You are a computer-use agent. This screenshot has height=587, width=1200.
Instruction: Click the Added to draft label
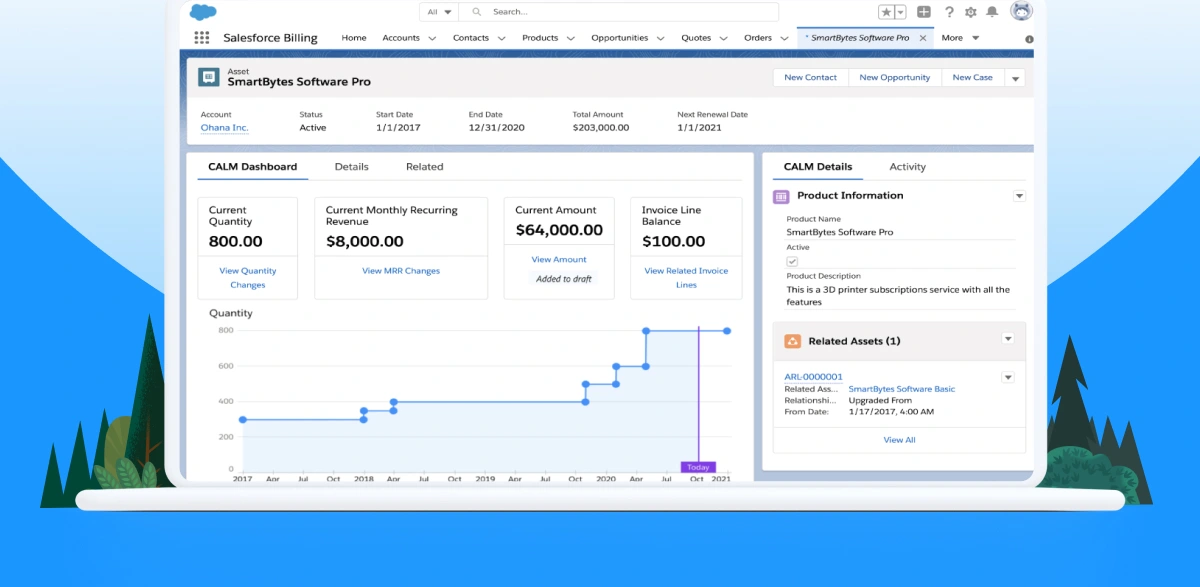564,279
